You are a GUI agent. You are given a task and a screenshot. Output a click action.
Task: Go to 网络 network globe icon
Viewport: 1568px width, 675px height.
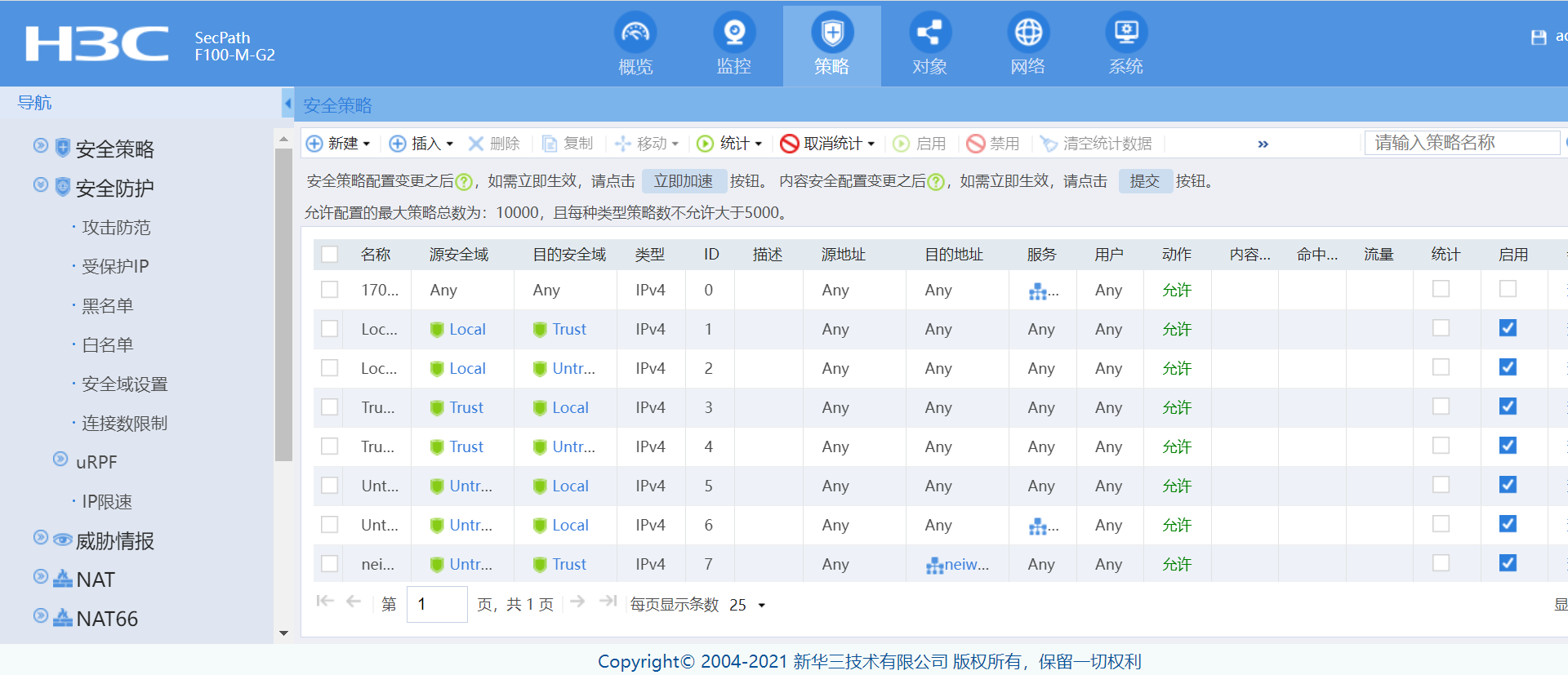pos(1027,33)
